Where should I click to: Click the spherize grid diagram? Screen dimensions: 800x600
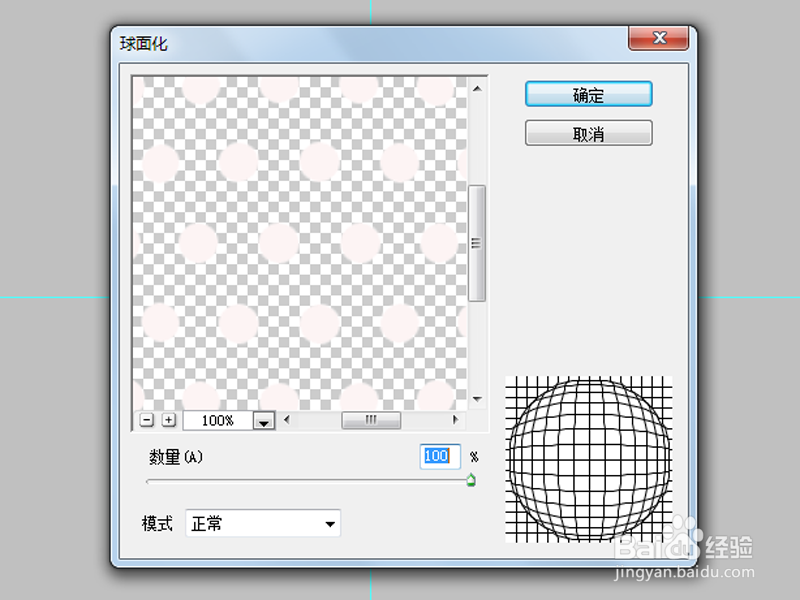588,459
